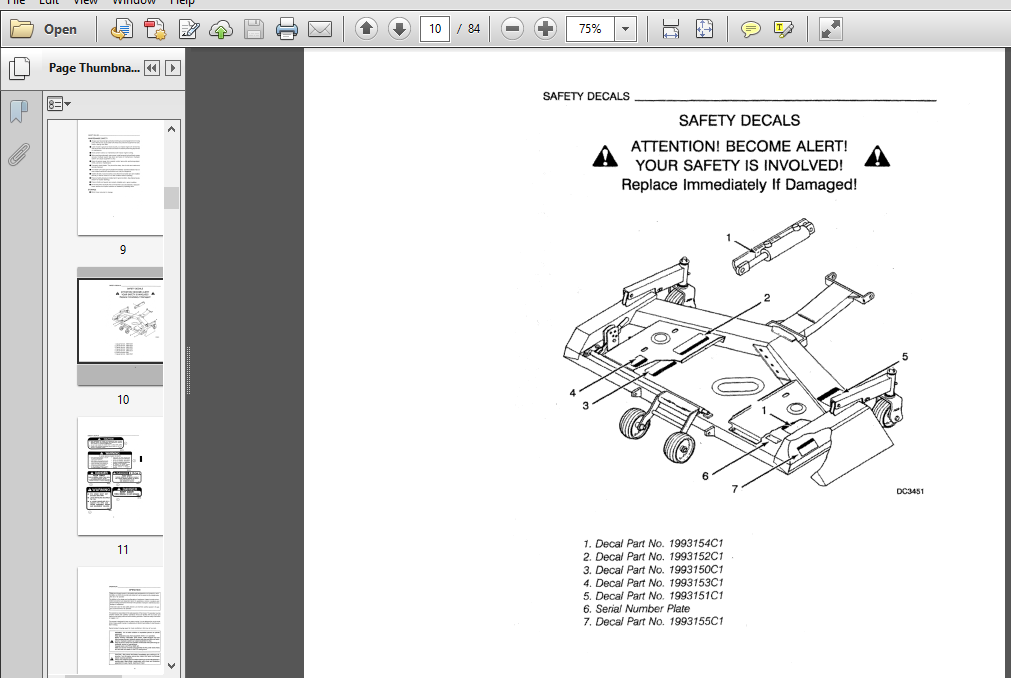Click '1. Decal Part No. 1993154C1' text
1011x678 pixels.
653,543
